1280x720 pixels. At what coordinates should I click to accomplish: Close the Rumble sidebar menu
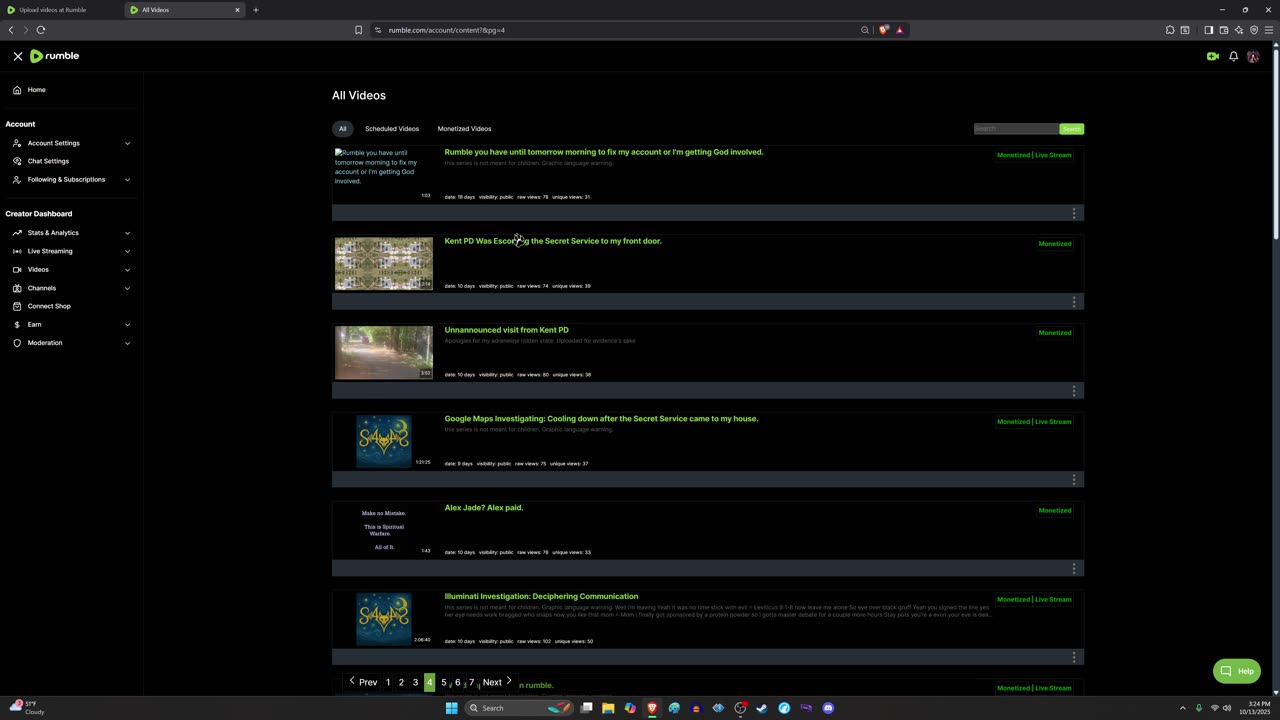18,56
